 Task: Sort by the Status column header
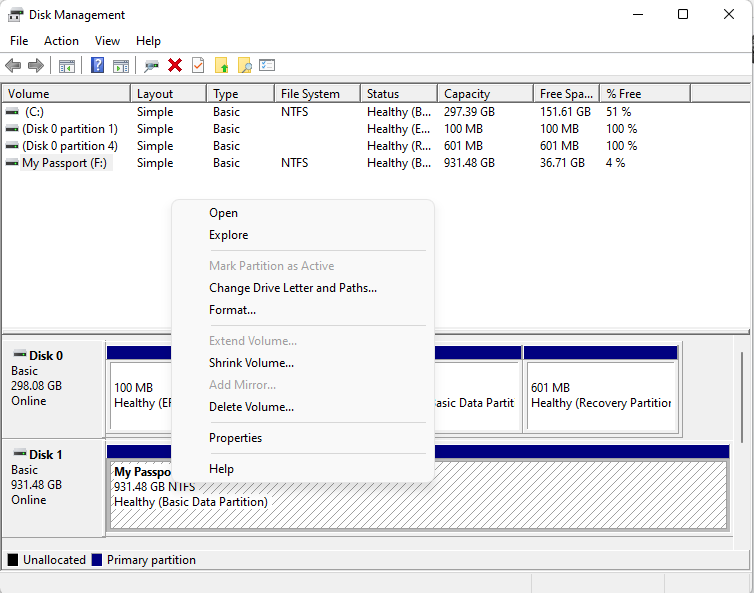point(399,94)
